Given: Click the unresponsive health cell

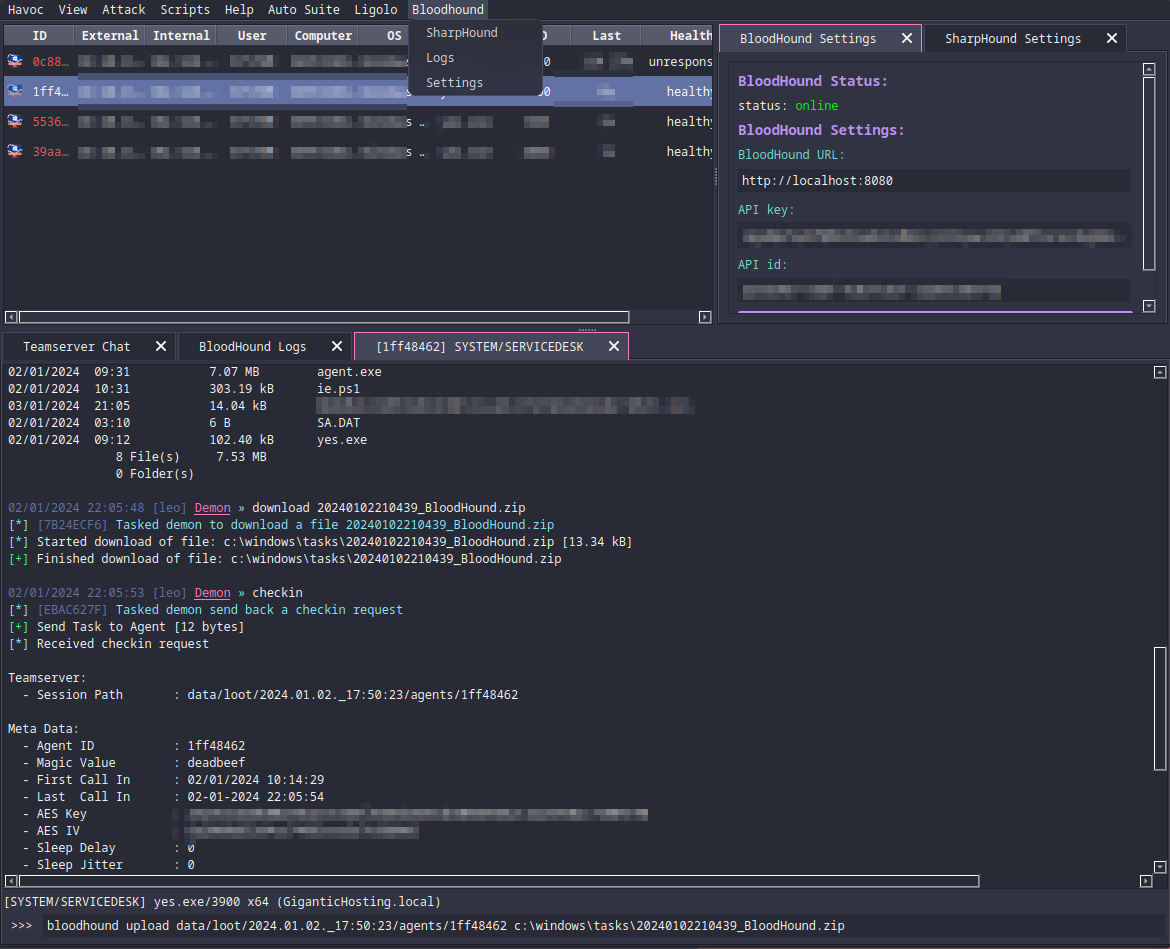Looking at the screenshot, I should (681, 61).
